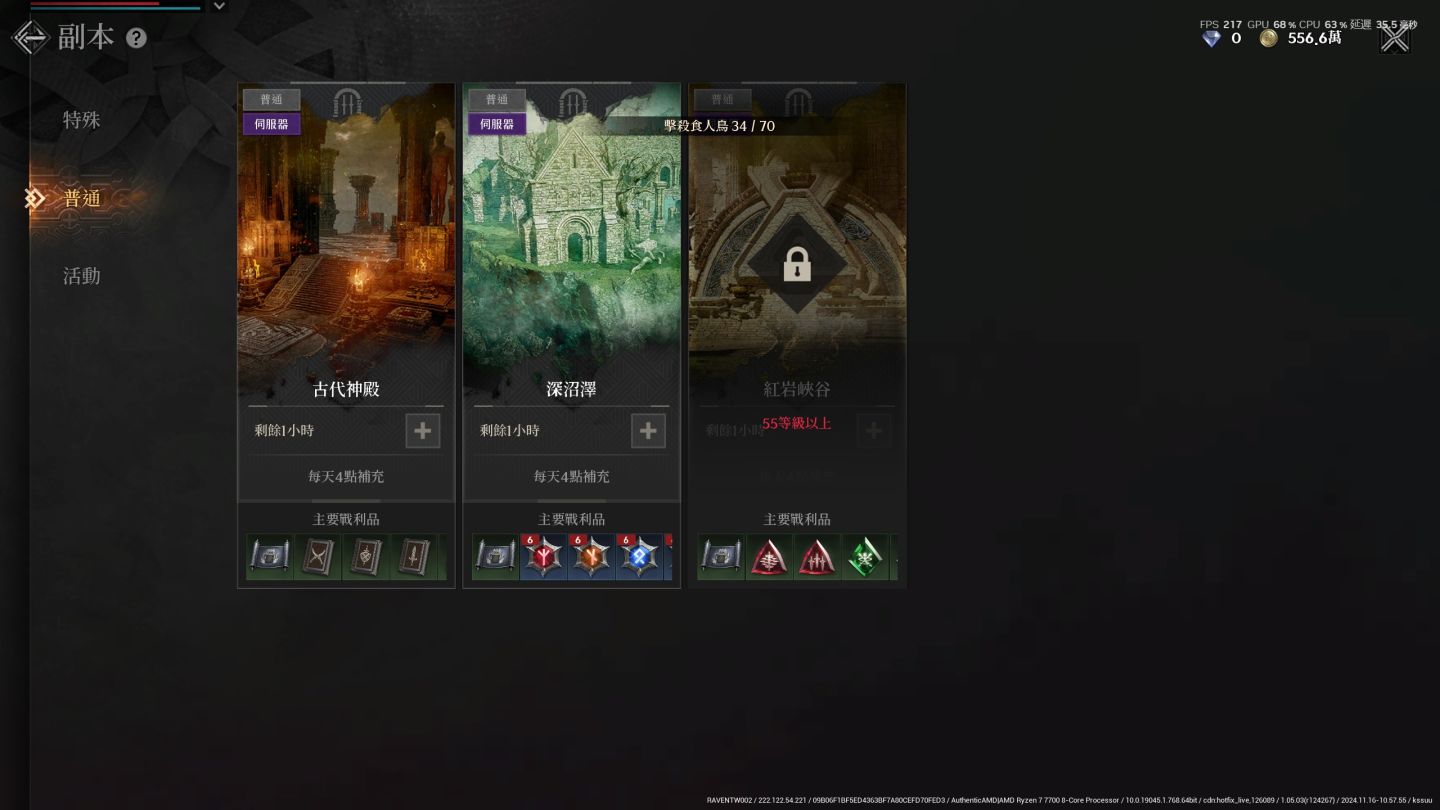Click the back arrow next to 副本
The image size is (1440, 810).
30,38
